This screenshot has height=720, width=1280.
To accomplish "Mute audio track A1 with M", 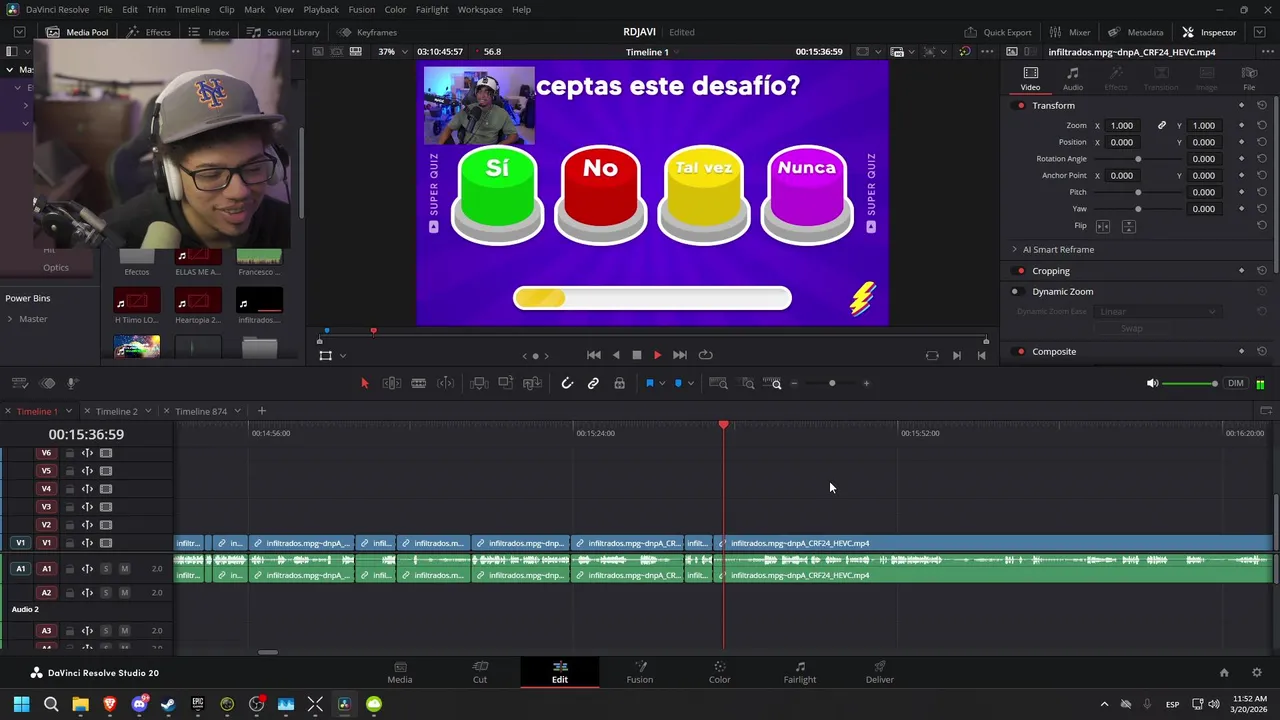I will pyautogui.click(x=124, y=569).
